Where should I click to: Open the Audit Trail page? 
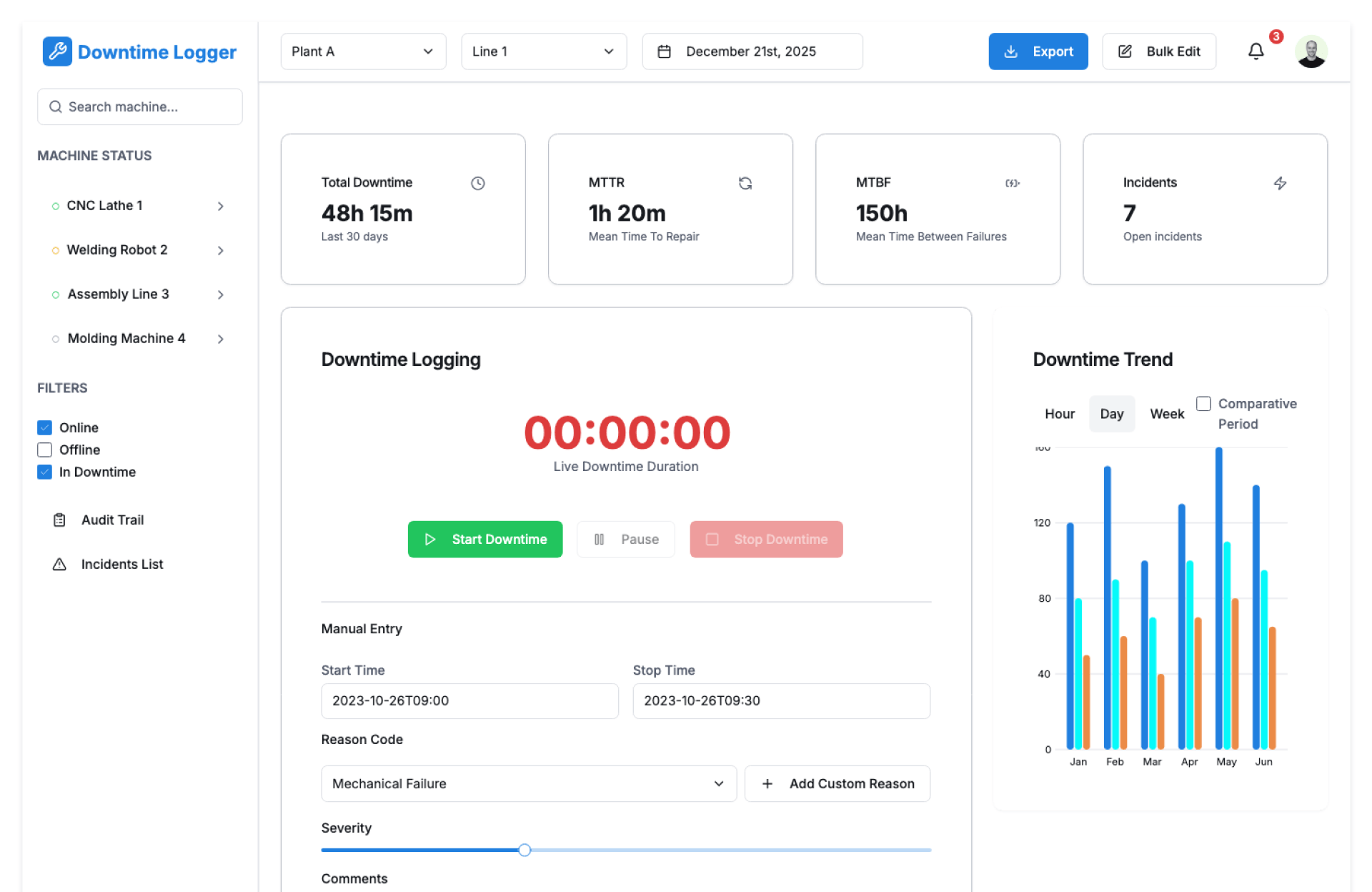[112, 520]
